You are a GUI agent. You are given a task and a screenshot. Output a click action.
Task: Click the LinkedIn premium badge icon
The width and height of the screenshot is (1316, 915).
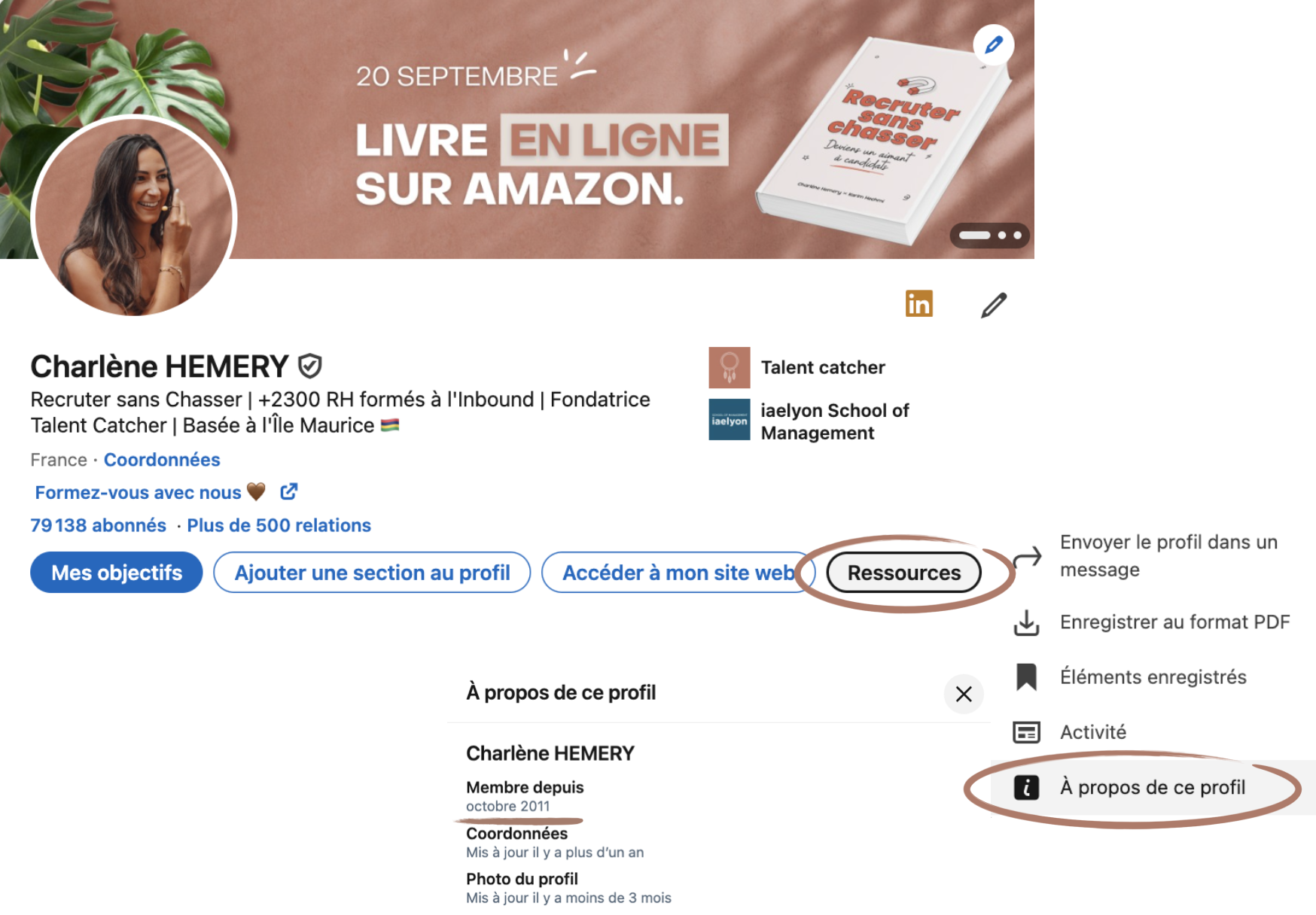pyautogui.click(x=918, y=304)
